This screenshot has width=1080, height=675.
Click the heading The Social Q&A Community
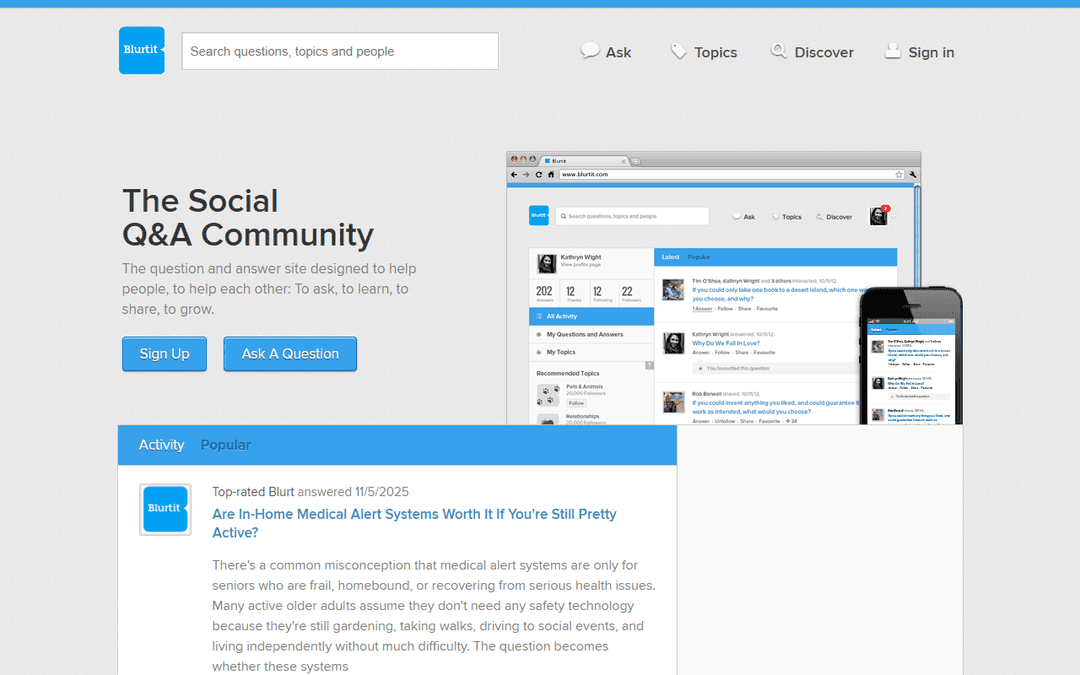(248, 218)
